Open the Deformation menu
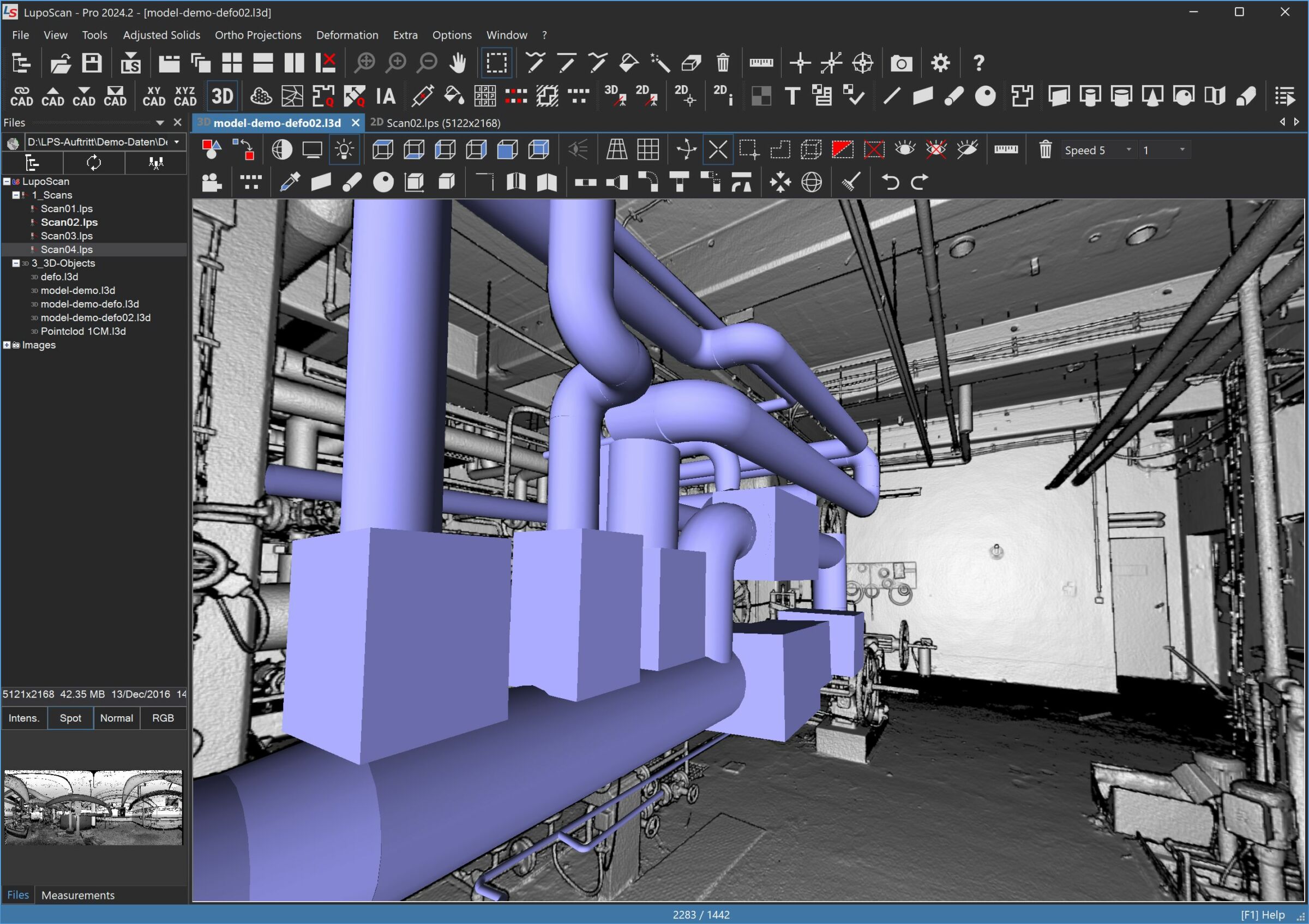The width and height of the screenshot is (1309, 924). (347, 35)
